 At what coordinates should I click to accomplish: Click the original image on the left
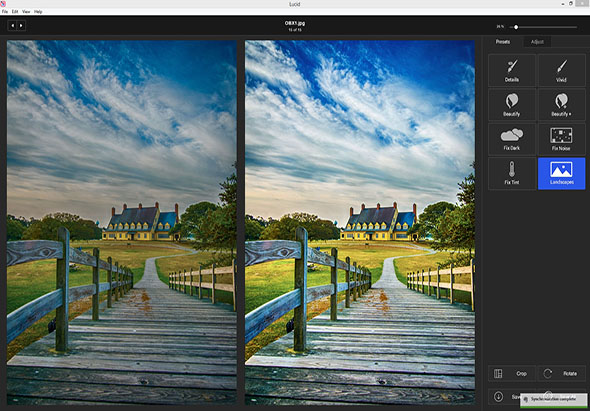tap(122, 222)
